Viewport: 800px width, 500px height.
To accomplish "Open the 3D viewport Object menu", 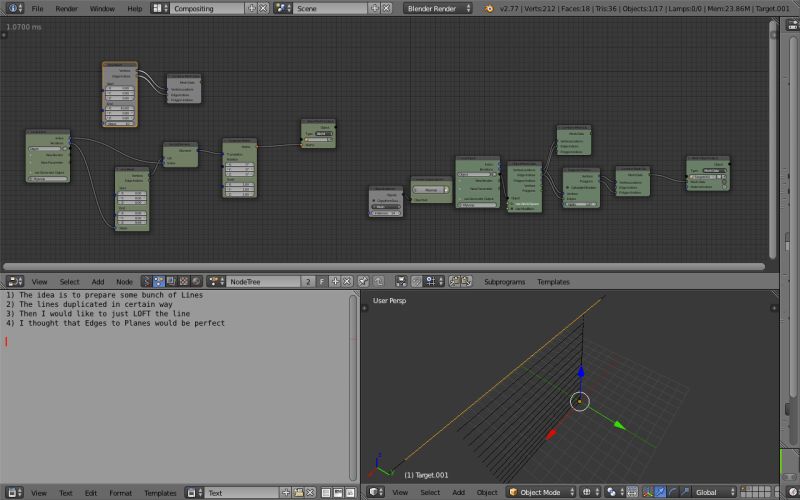I will click(x=487, y=492).
